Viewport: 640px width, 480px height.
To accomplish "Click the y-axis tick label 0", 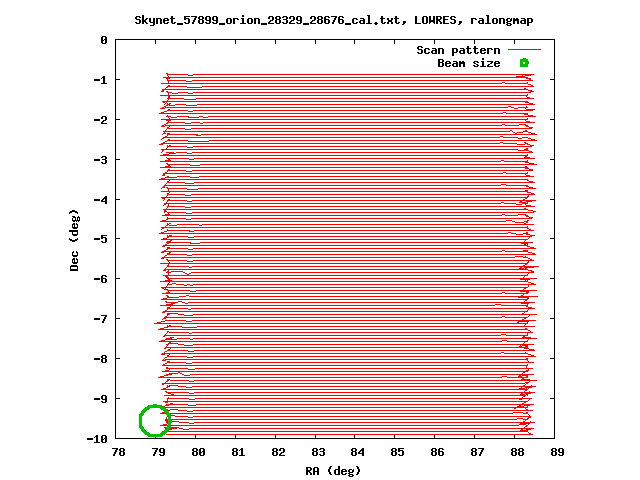I will click(x=104, y=40).
